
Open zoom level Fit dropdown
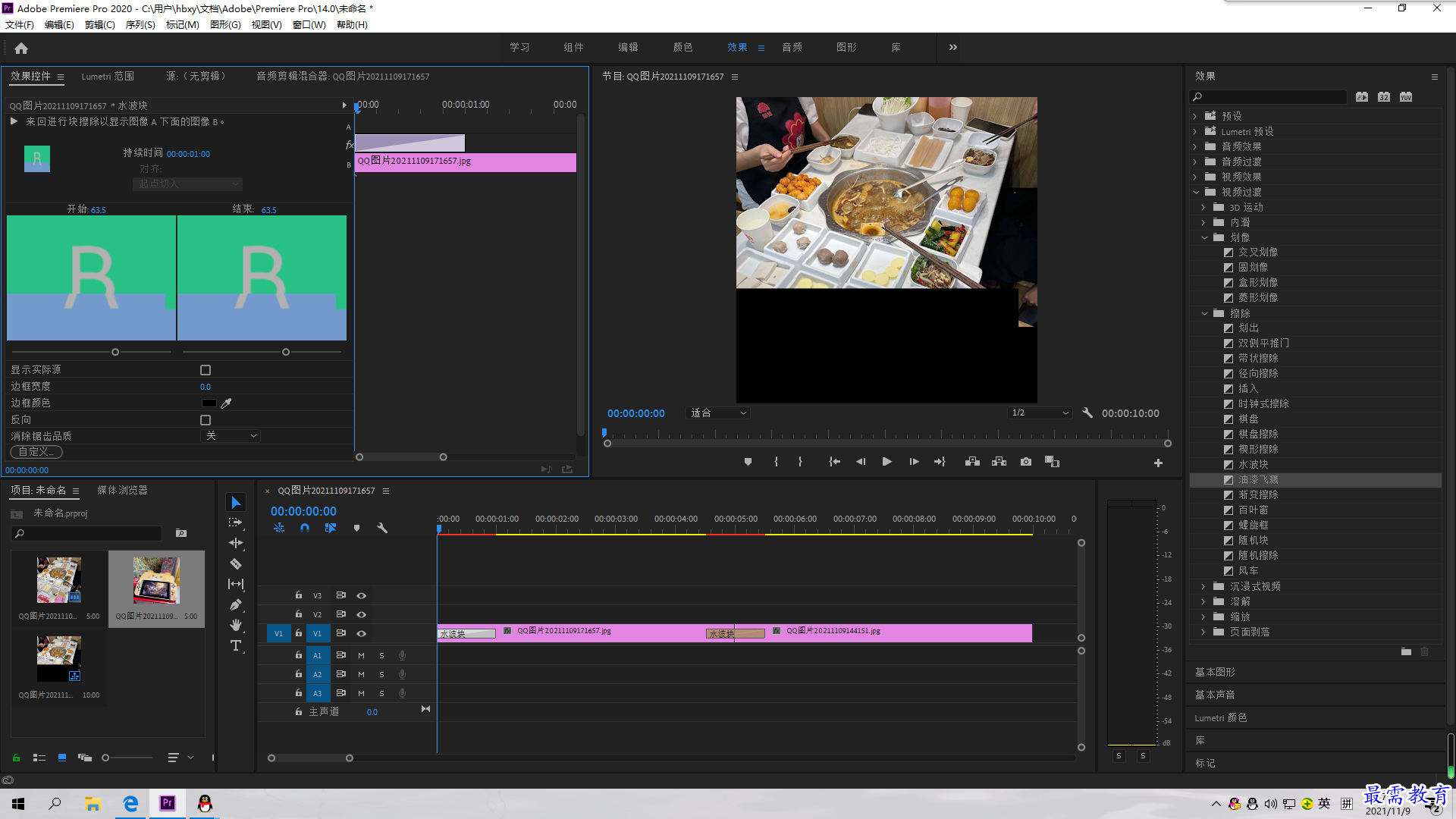[717, 413]
